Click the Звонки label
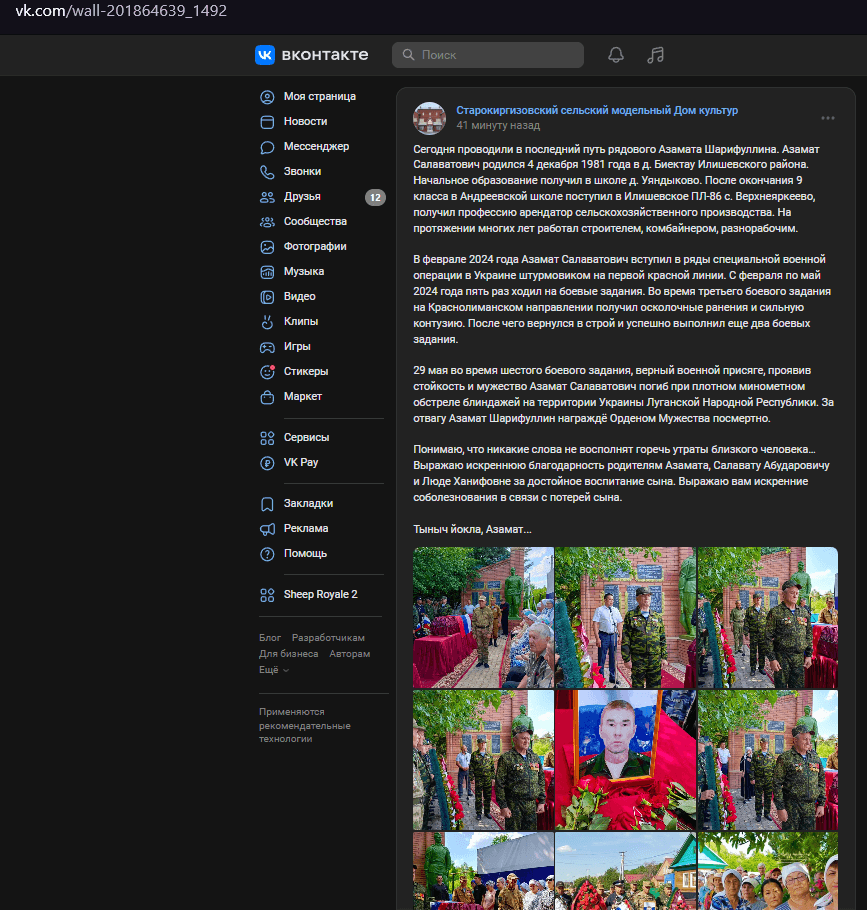This screenshot has height=910, width=867. [x=302, y=171]
